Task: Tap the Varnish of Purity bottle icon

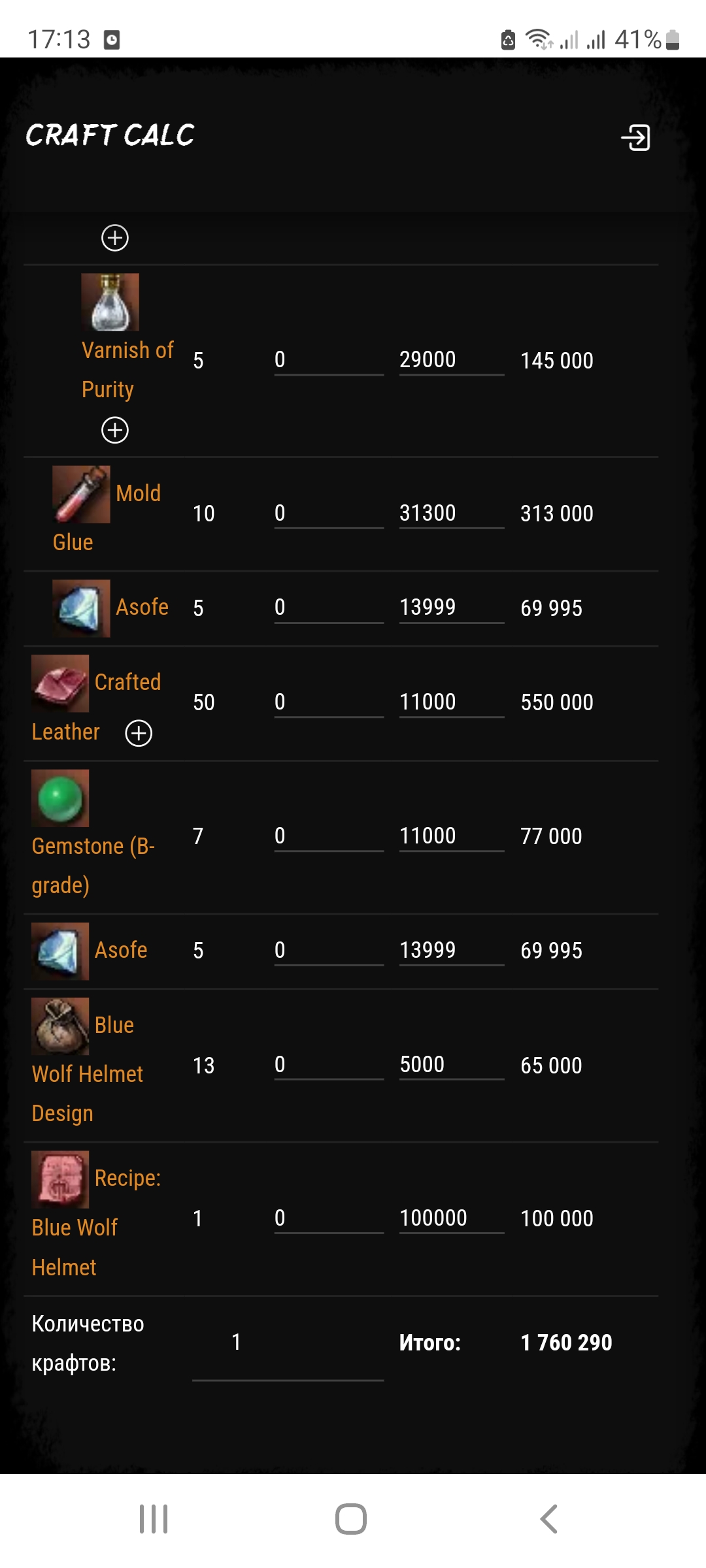Action: [x=110, y=302]
